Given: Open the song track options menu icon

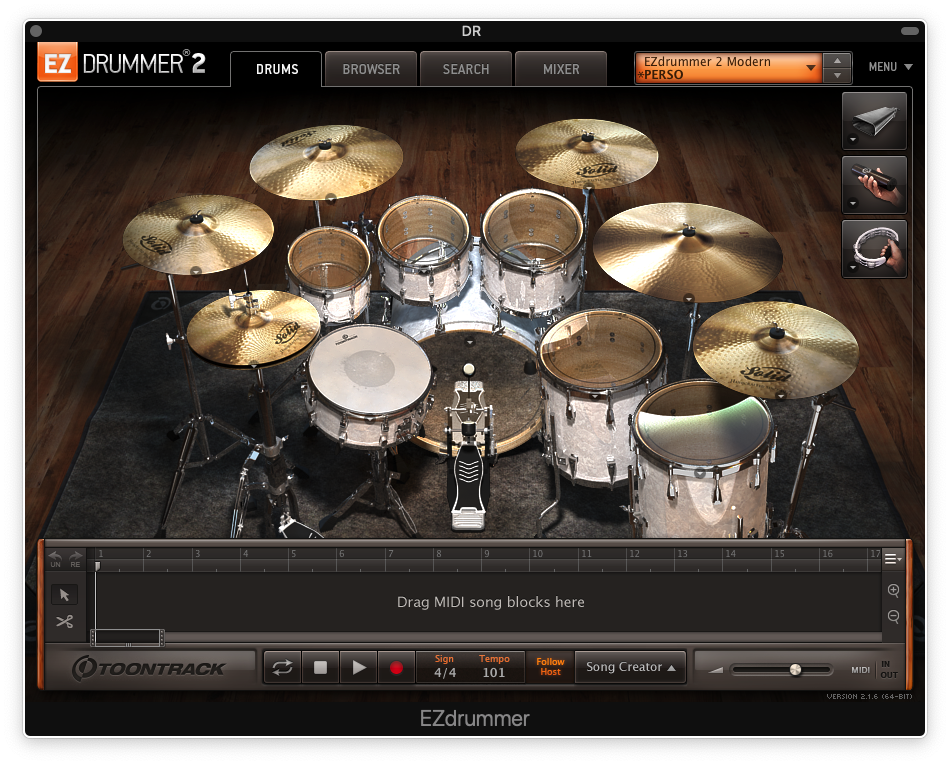Looking at the screenshot, I should (892, 559).
